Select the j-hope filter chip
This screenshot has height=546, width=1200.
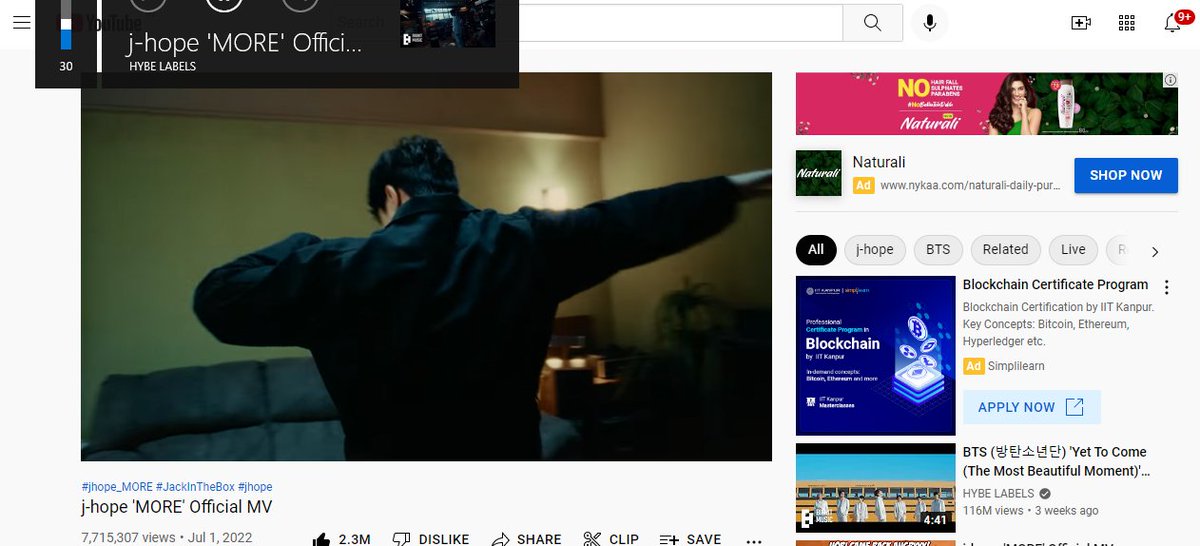coord(874,249)
